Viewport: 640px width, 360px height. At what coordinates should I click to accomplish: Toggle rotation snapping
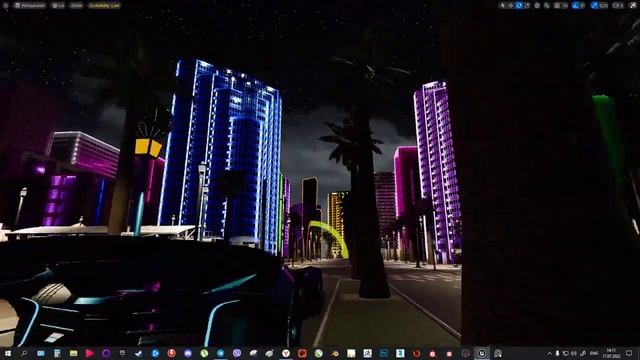coord(575,5)
